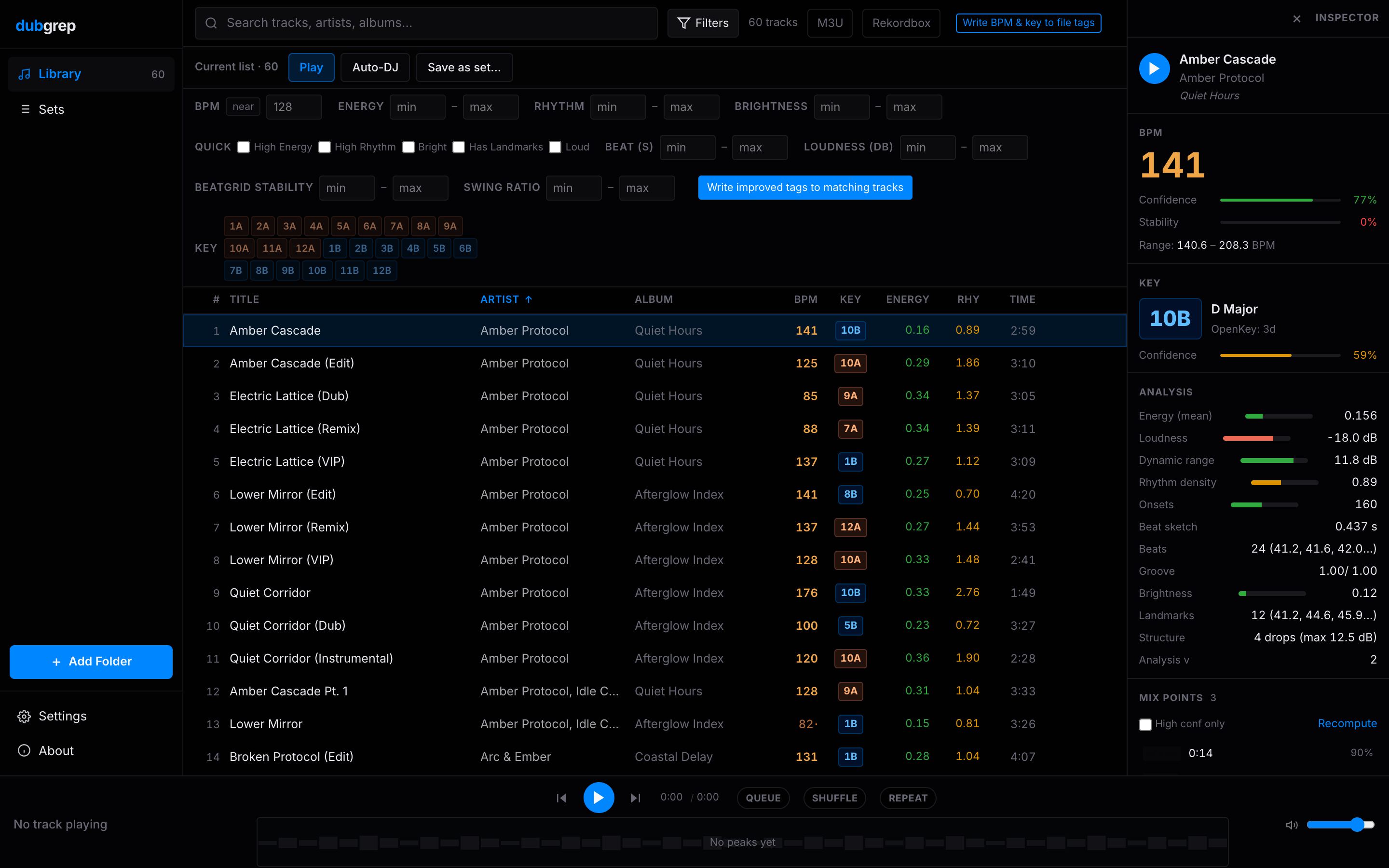Toggle the BPM near mode selector
Image resolution: width=1389 pixels, height=868 pixels.
pyautogui.click(x=243, y=107)
